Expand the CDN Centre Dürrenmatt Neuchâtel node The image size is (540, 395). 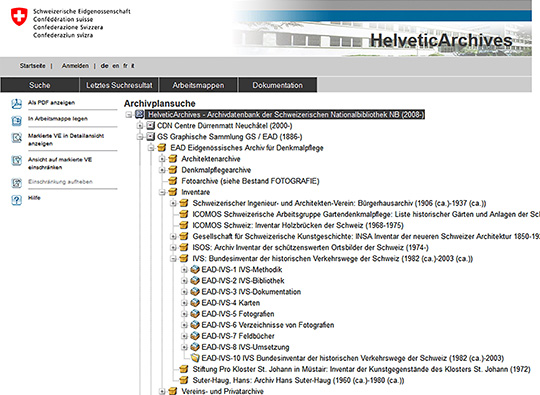pos(140,126)
